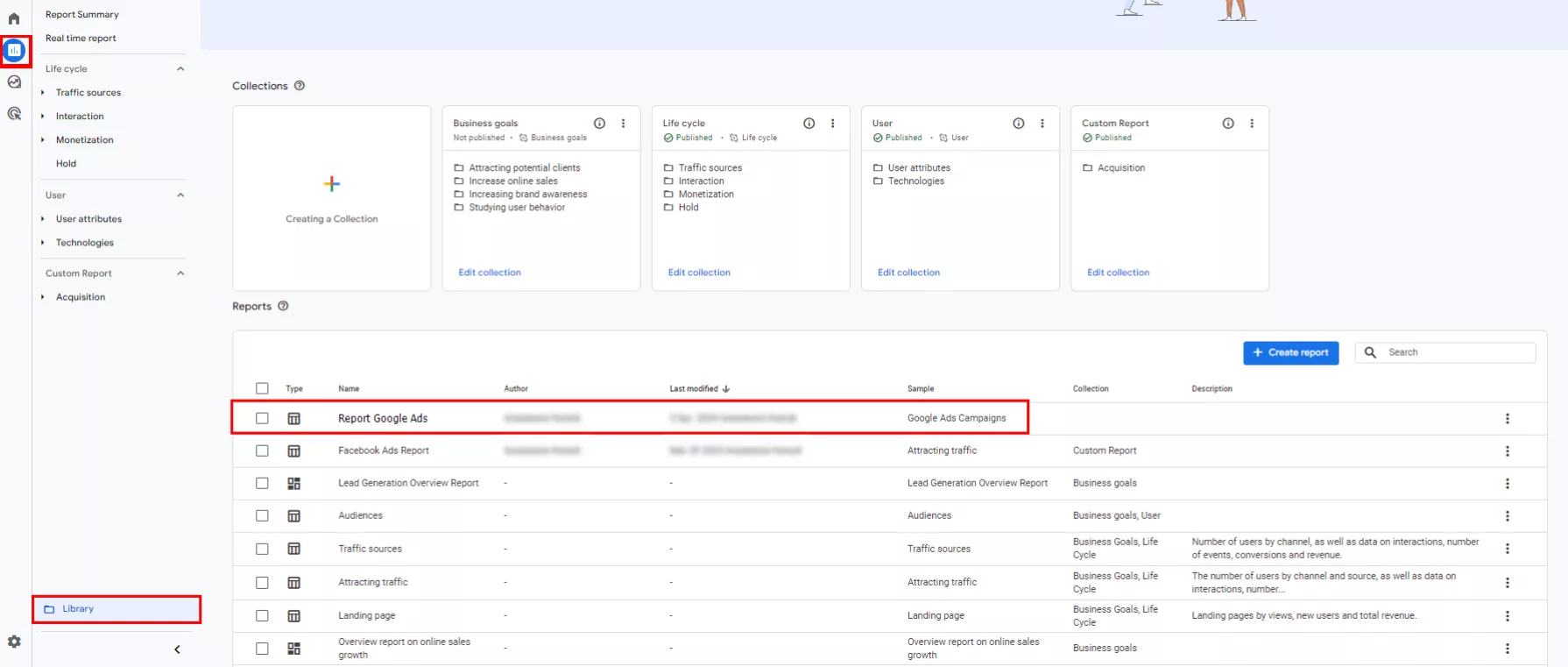Image resolution: width=1568 pixels, height=667 pixels.
Task: Expand Acquisition in sidebar
Action: (42, 296)
